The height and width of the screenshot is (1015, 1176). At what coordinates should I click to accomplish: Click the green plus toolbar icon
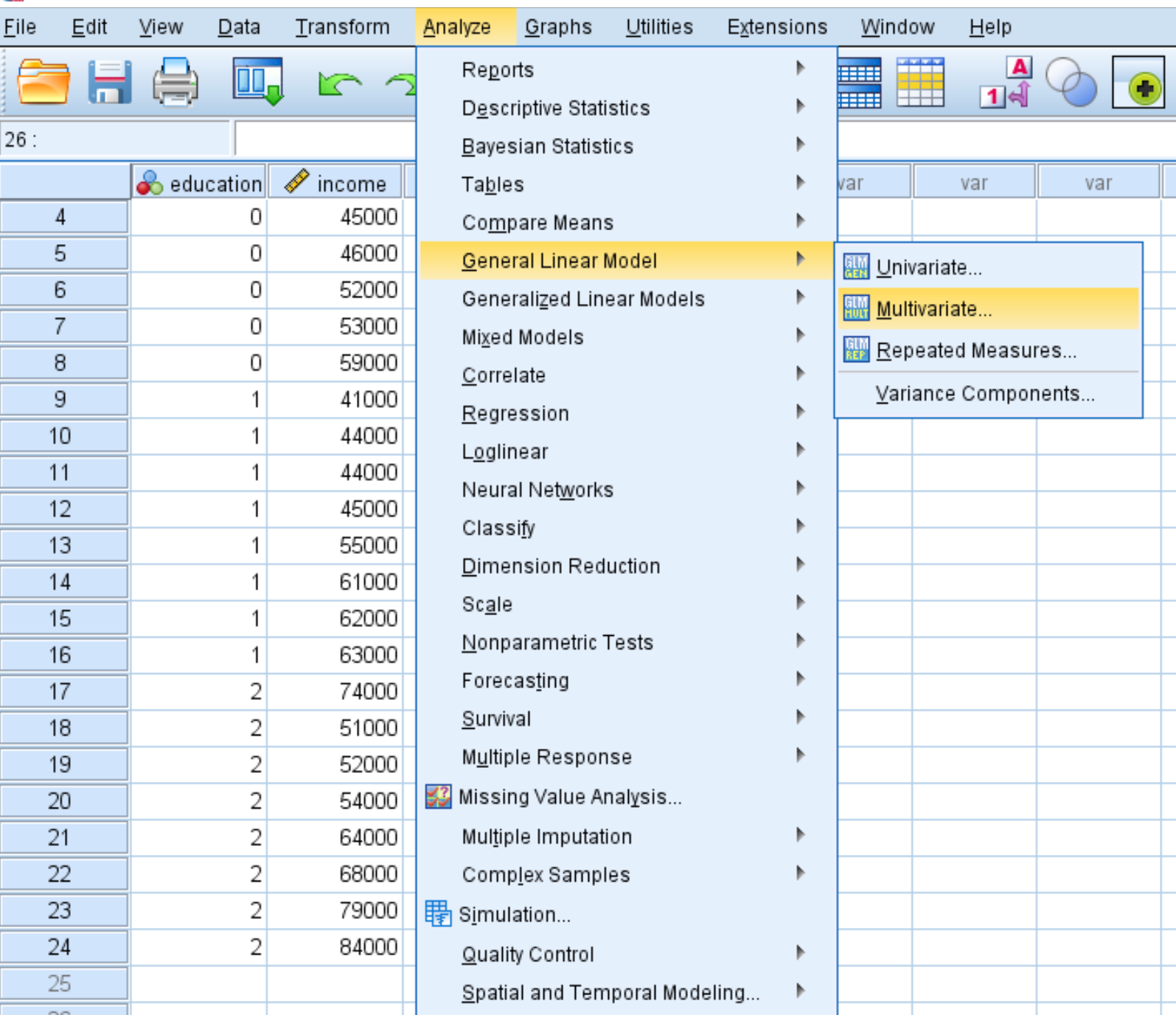point(1144,82)
